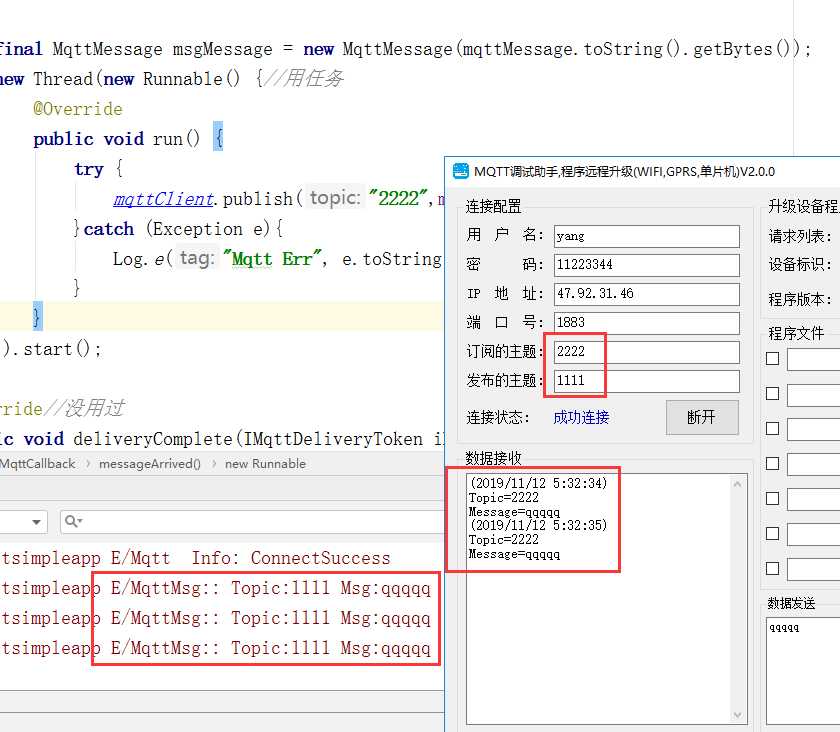Edit the 用户名 field containing yang
Image resolution: width=840 pixels, height=732 pixels.
(647, 236)
